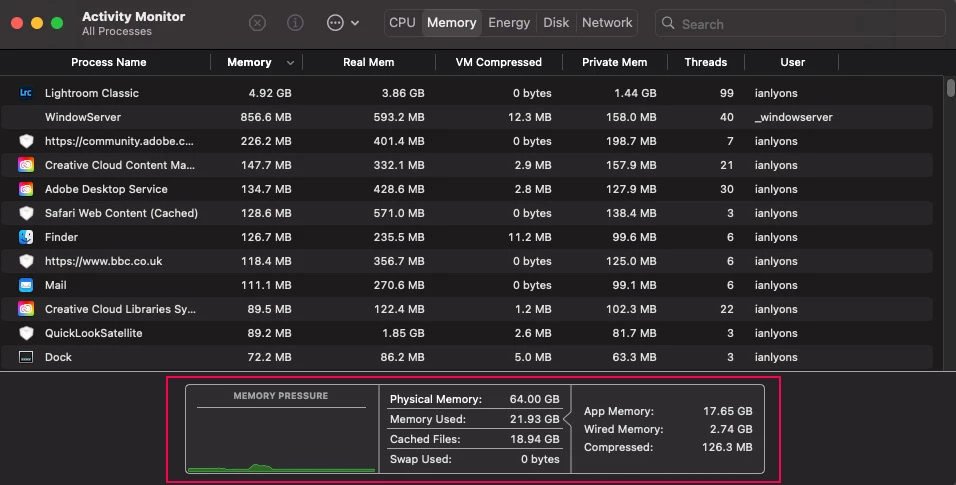This screenshot has width=956, height=485.
Task: Click the stop process (X) toolbar icon
Action: [257, 23]
